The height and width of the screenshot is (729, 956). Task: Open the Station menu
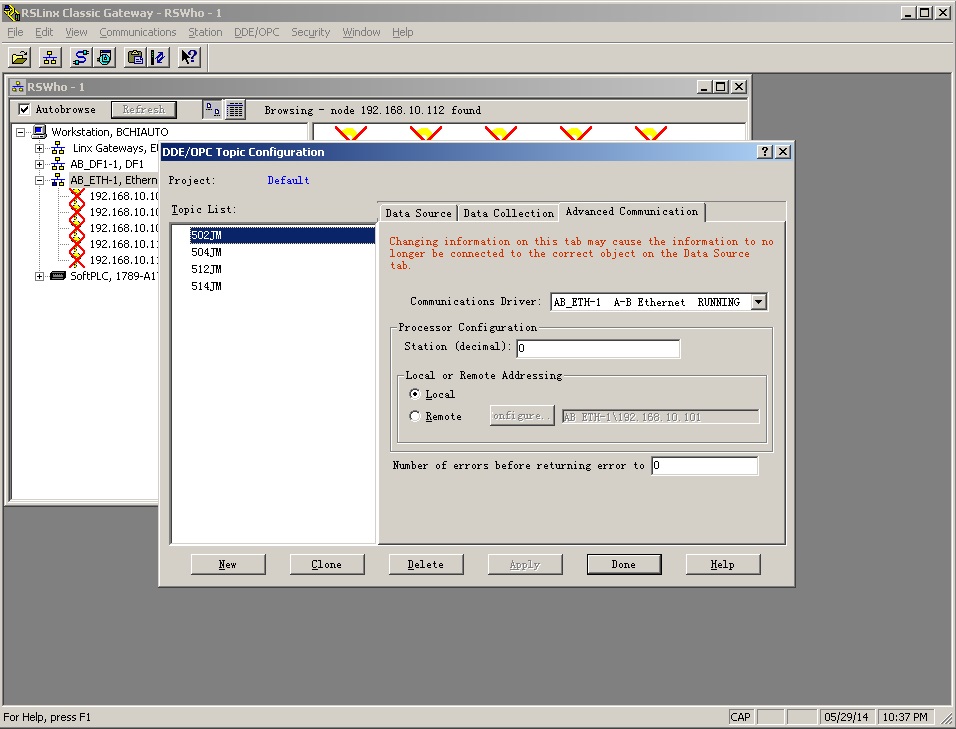coord(205,32)
